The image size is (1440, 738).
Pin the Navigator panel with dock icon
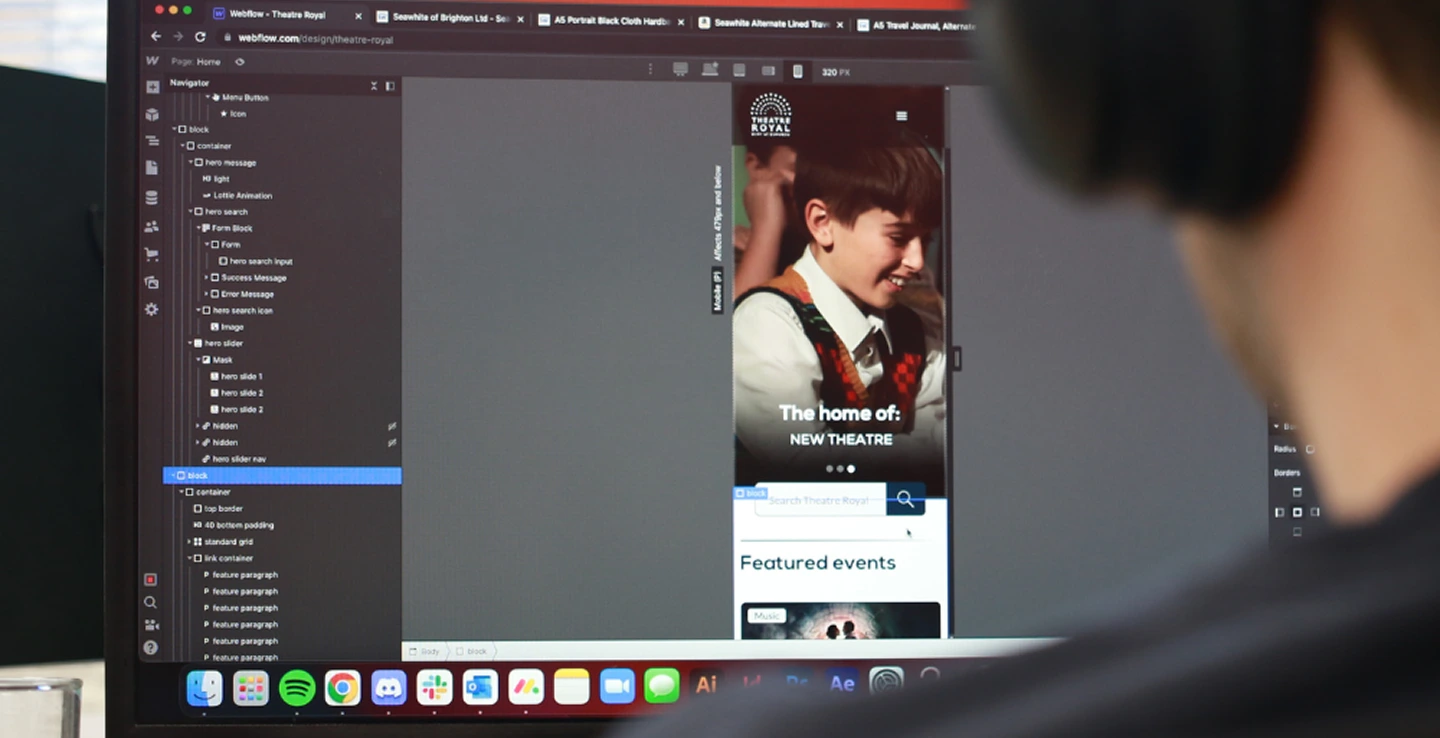click(390, 85)
